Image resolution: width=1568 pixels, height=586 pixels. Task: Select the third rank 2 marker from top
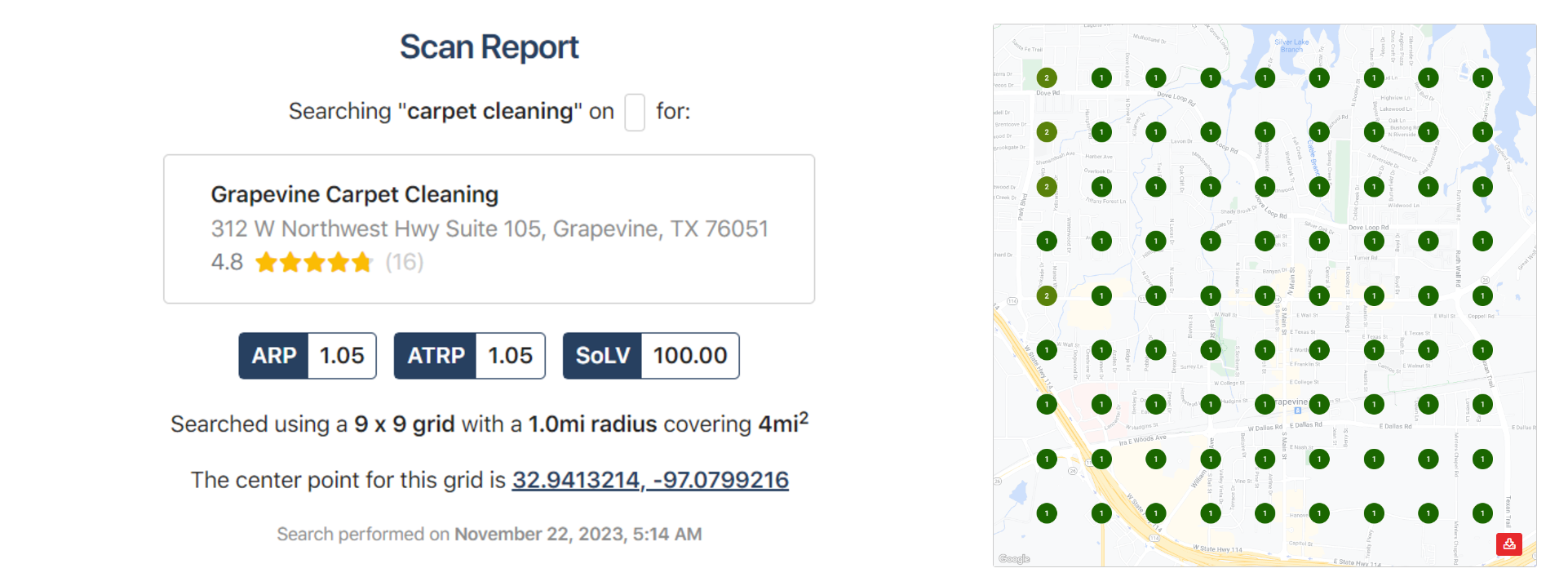[x=1047, y=187]
